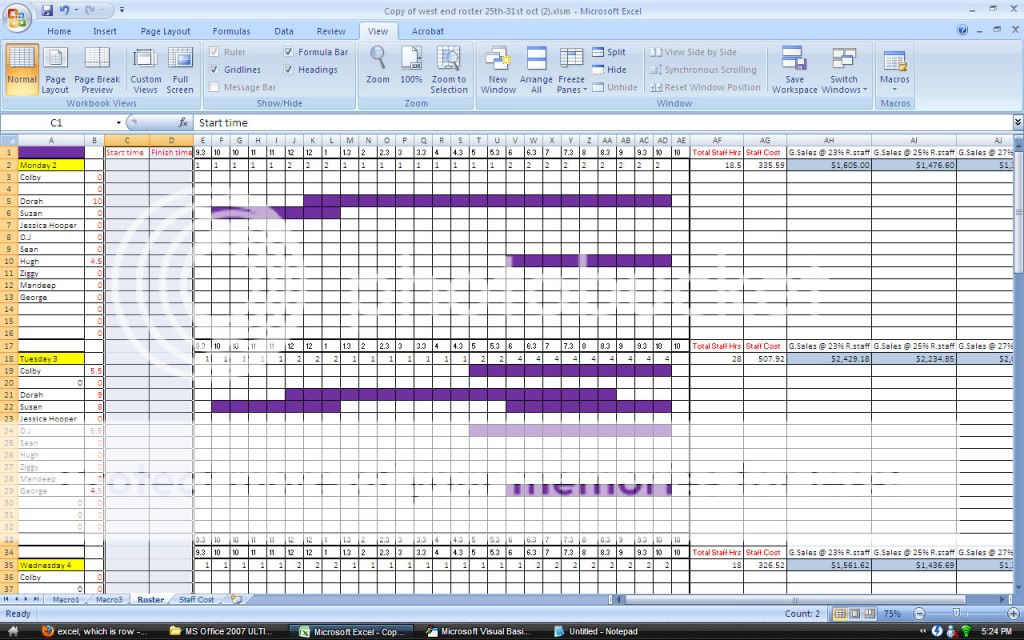
Task: Disable the Headings checkbox
Action: 293,68
